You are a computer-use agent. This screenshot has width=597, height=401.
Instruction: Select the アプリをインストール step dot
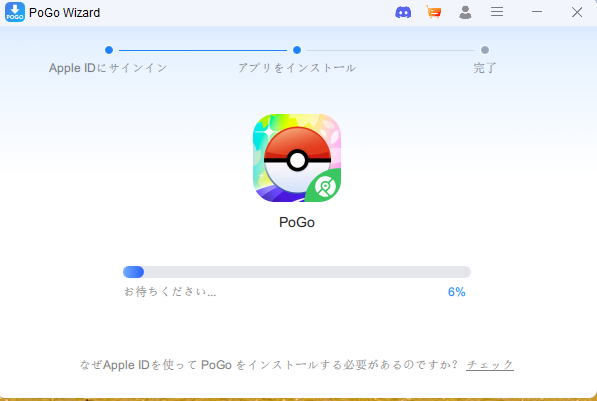pos(297,50)
